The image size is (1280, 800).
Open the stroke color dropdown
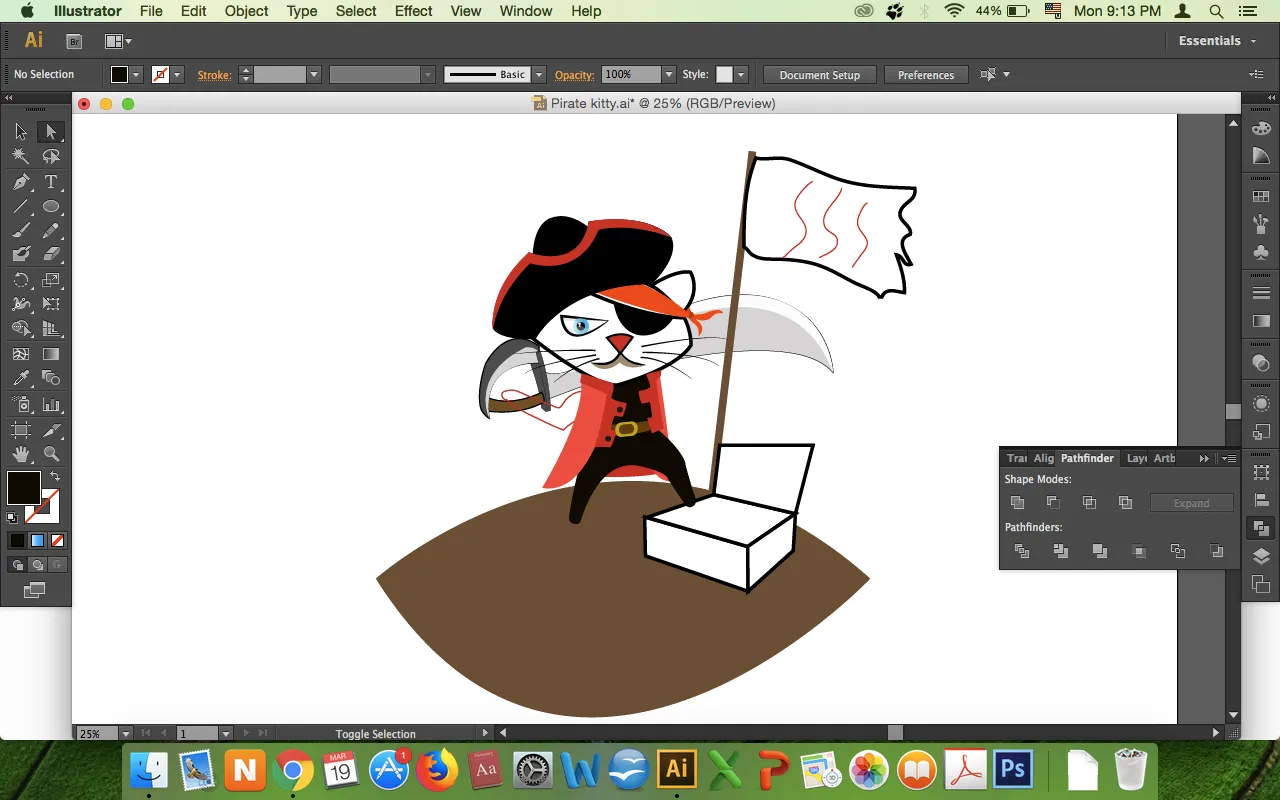coord(177,75)
